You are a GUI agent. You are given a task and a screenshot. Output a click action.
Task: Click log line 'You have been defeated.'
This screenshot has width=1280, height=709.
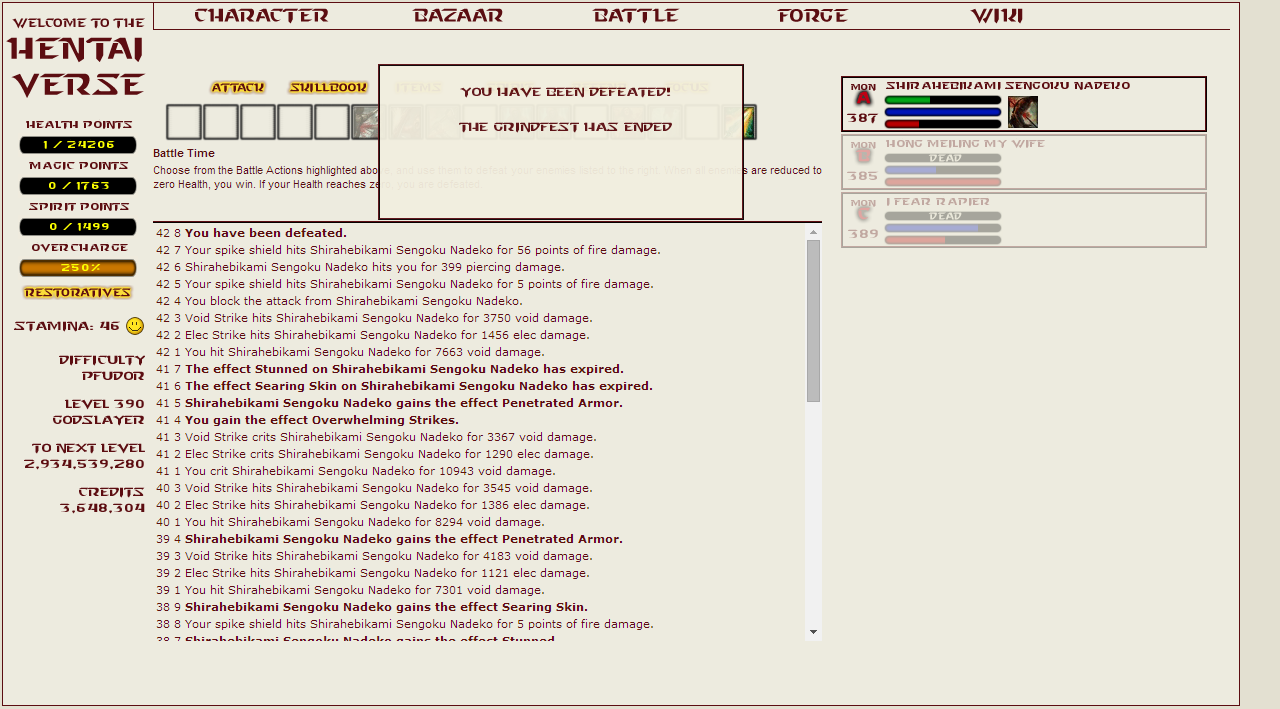point(266,233)
